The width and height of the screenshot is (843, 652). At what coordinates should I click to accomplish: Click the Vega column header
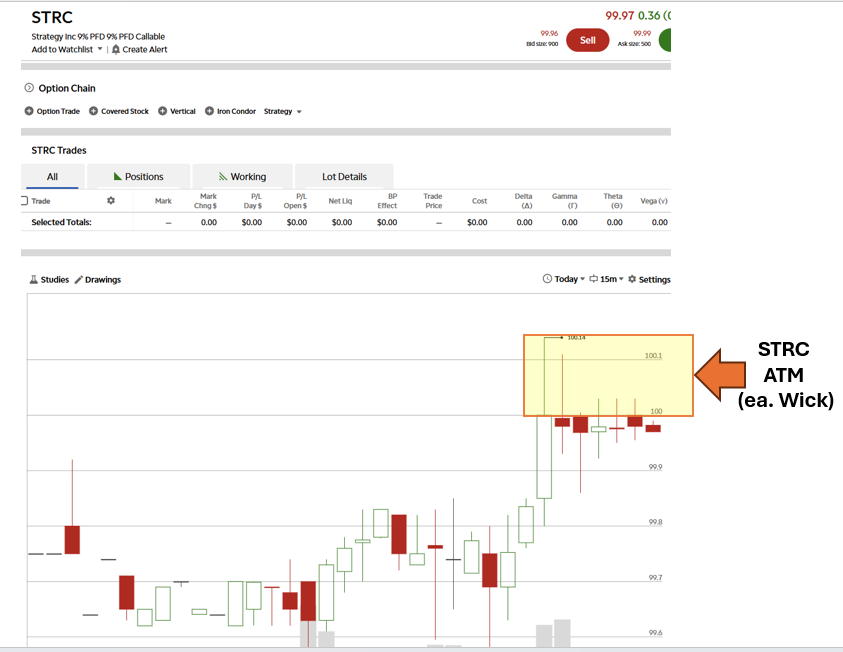654,201
